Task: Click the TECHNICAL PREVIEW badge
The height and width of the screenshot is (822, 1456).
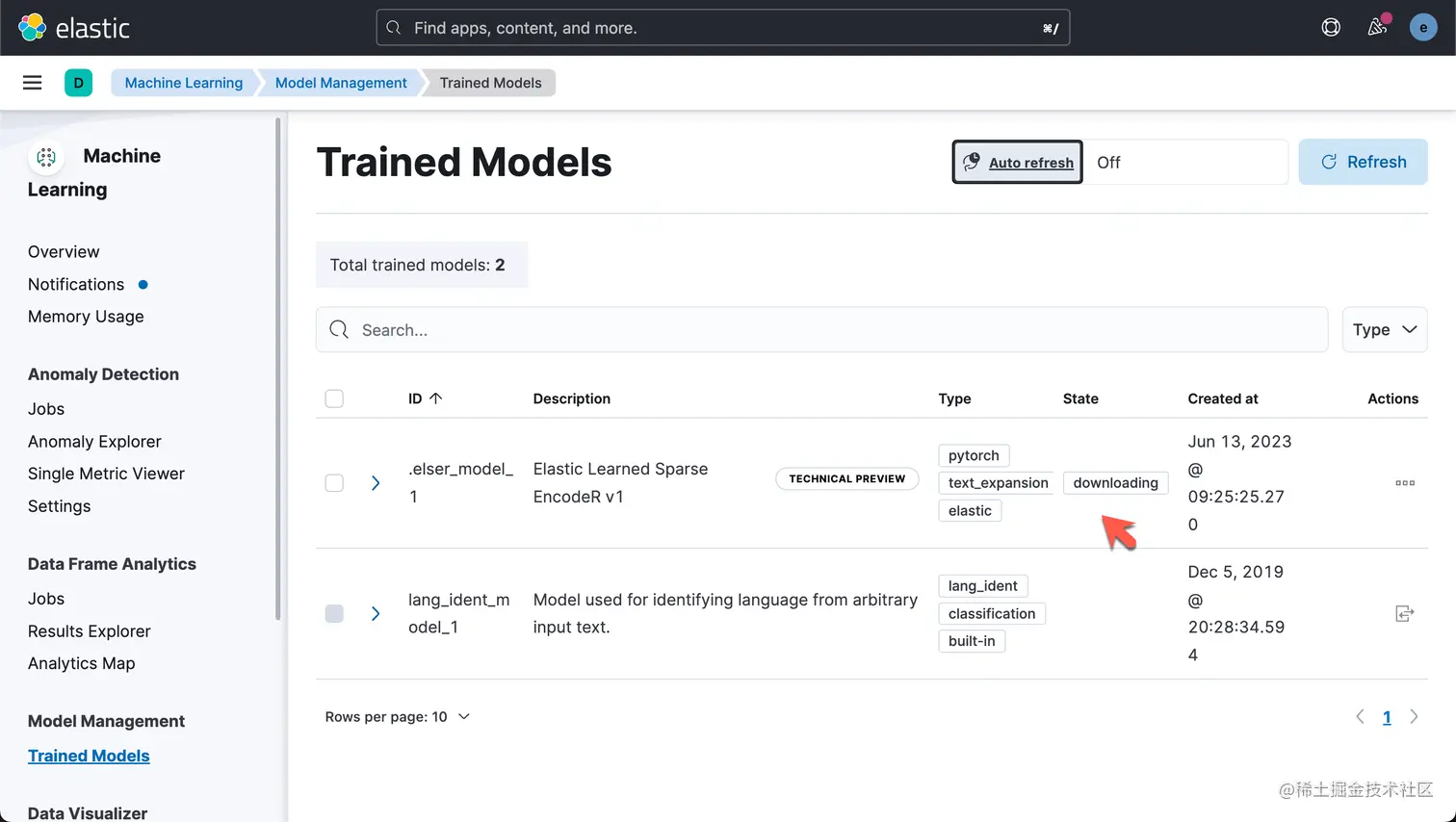Action: pyautogui.click(x=847, y=478)
